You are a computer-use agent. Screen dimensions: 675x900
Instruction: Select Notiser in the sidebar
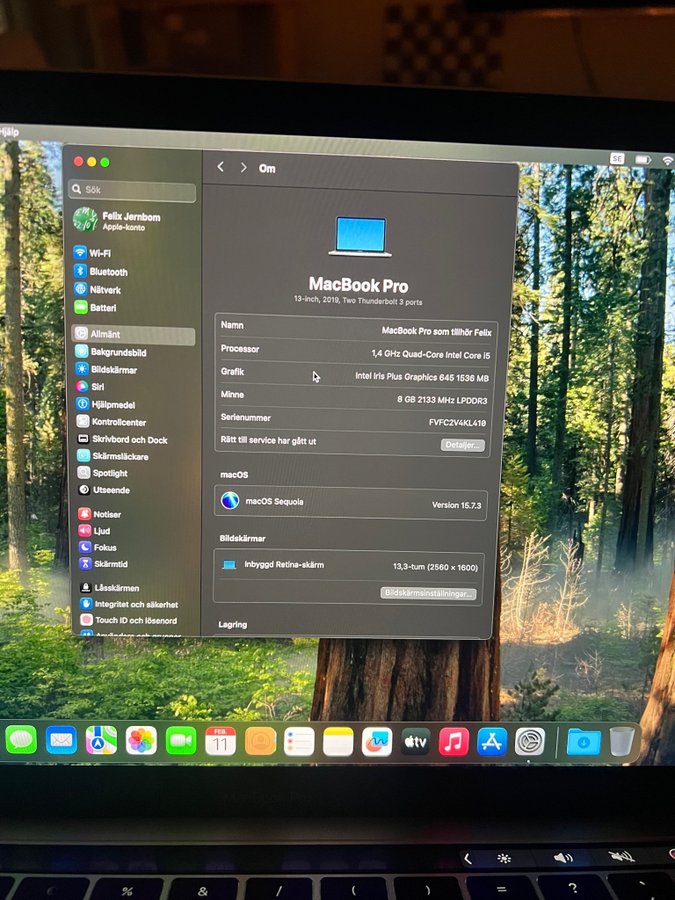coord(106,514)
